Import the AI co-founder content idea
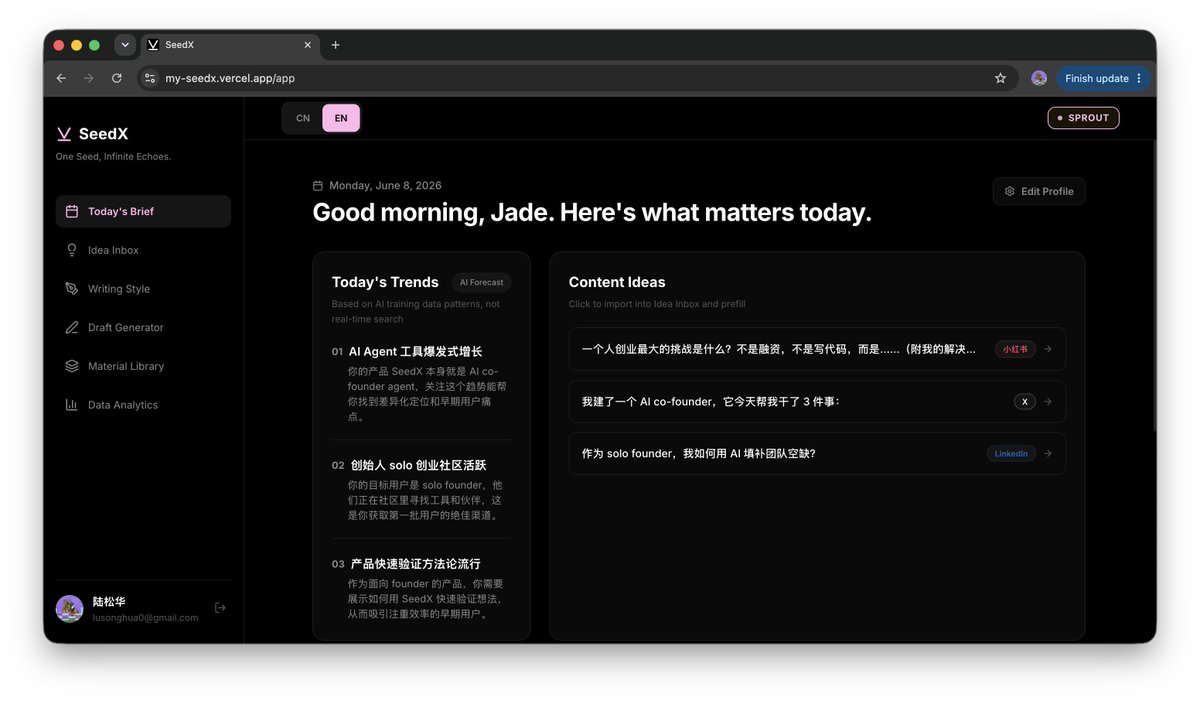This screenshot has height=701, width=1200. 817,401
